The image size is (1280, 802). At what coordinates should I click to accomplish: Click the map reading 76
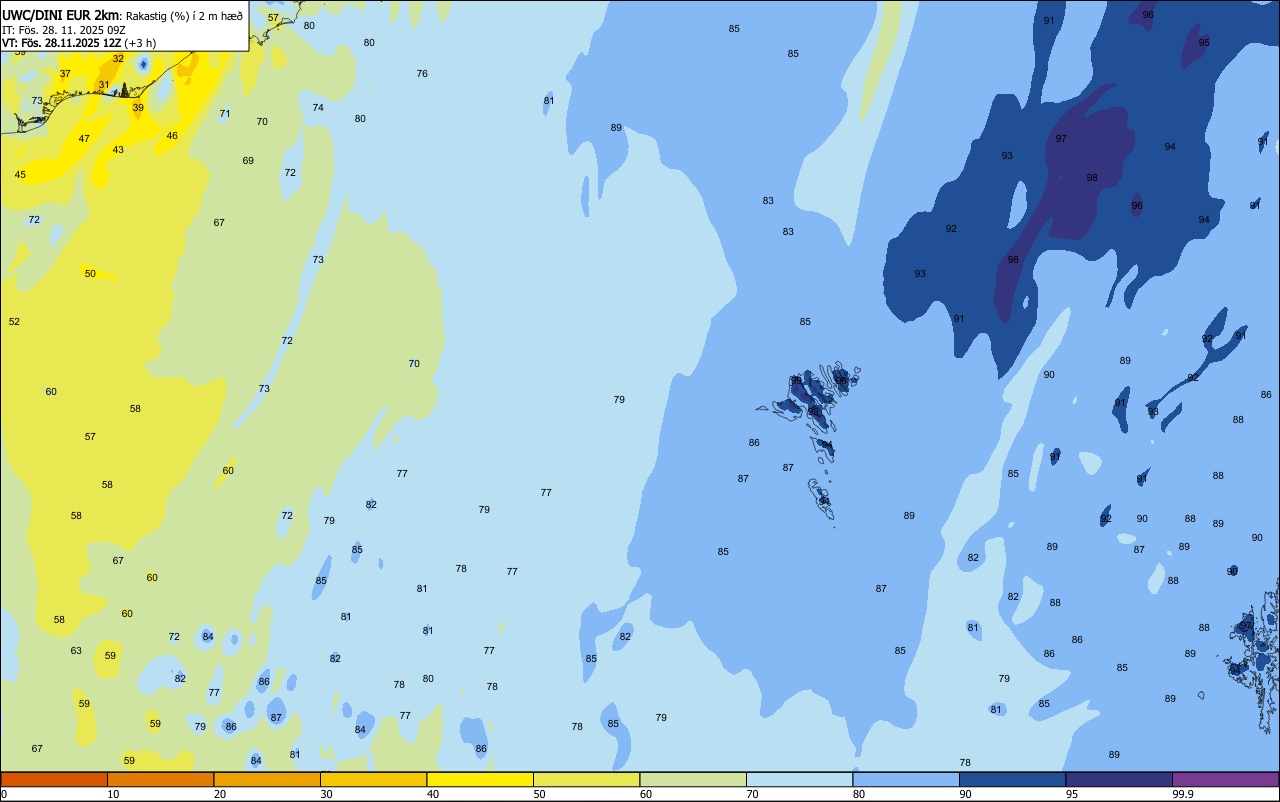422,74
